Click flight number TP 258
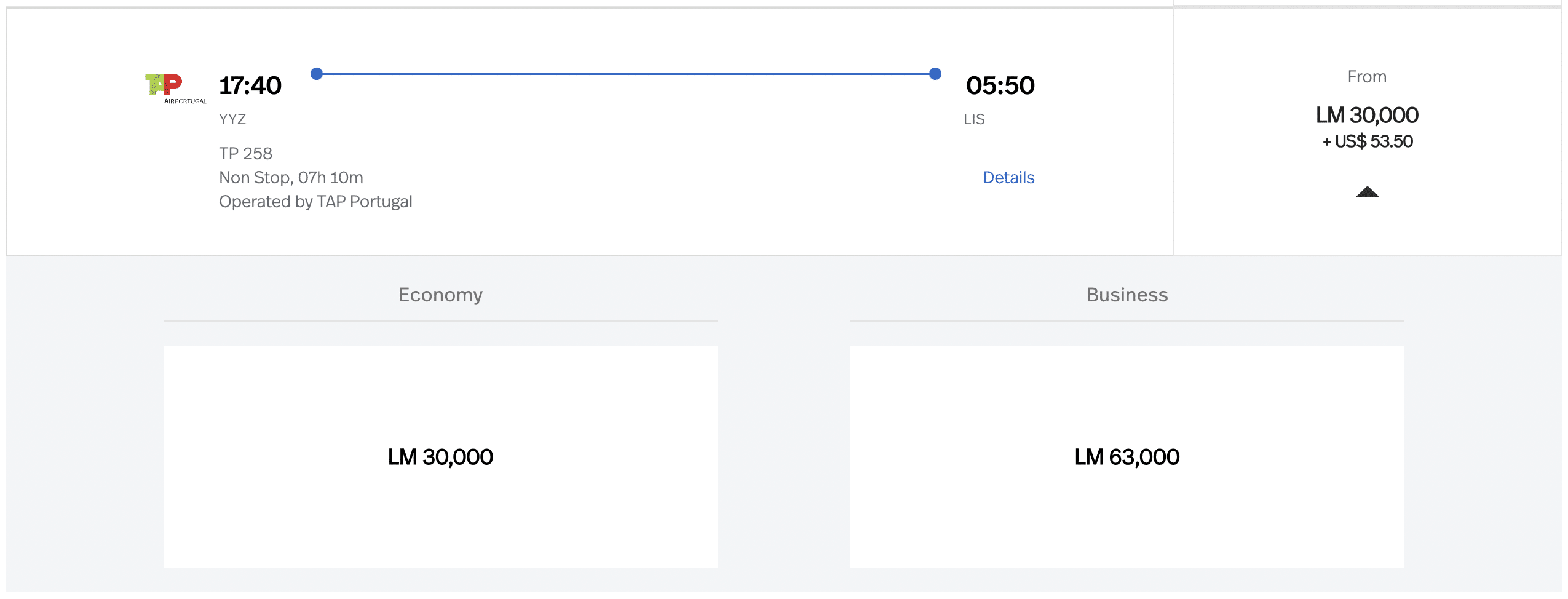This screenshot has height=599, width=1568. point(245,154)
